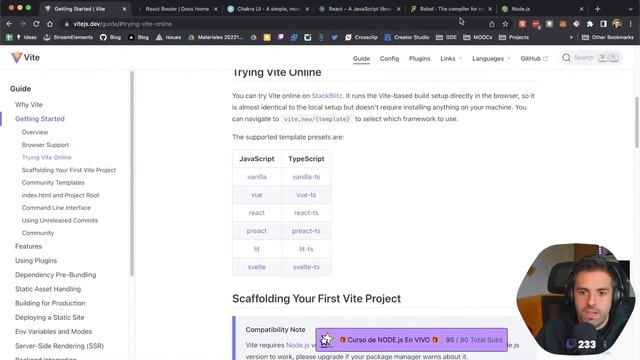Follow the Node.js link in compatibility note
This screenshot has height=360, width=640.
coord(298,345)
